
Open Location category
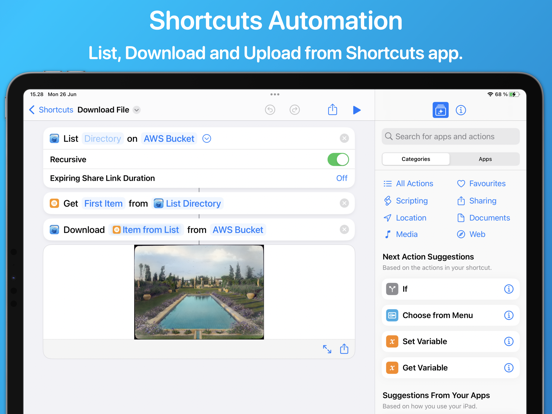click(x=405, y=218)
